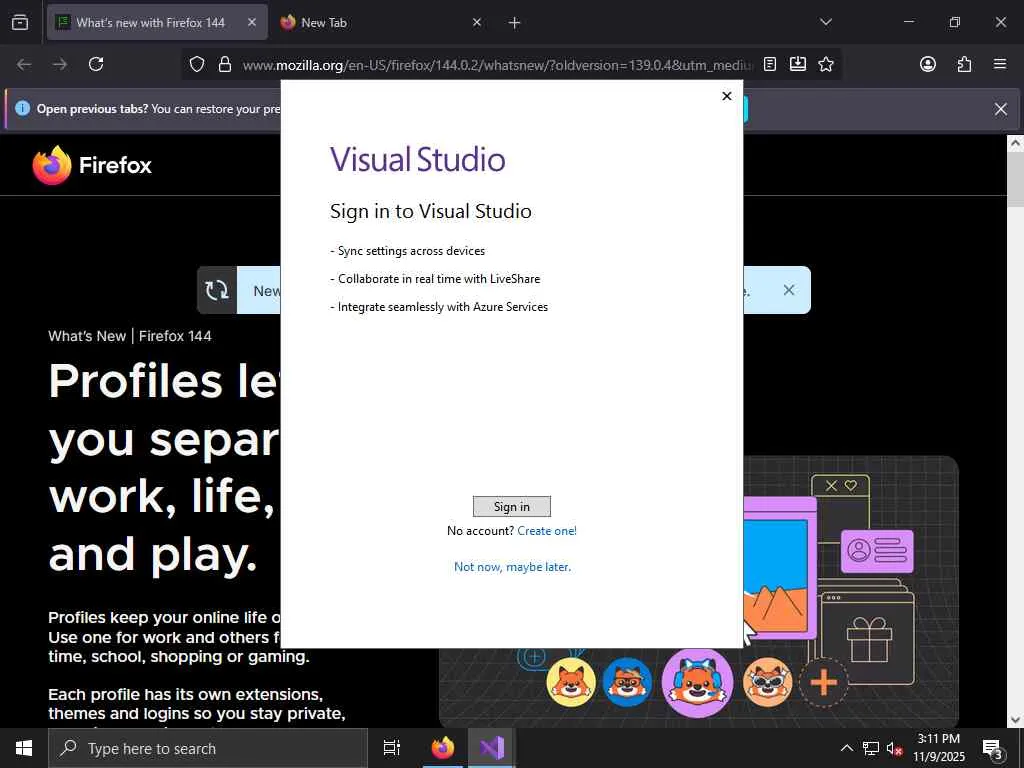Dismiss the 'Open previous tabs?' notification bar

pos(1000,109)
